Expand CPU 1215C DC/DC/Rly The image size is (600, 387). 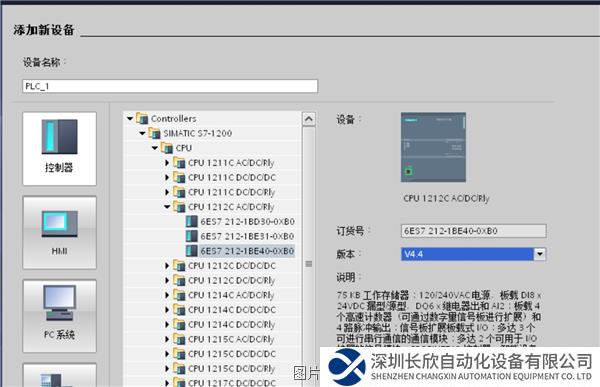[167, 369]
